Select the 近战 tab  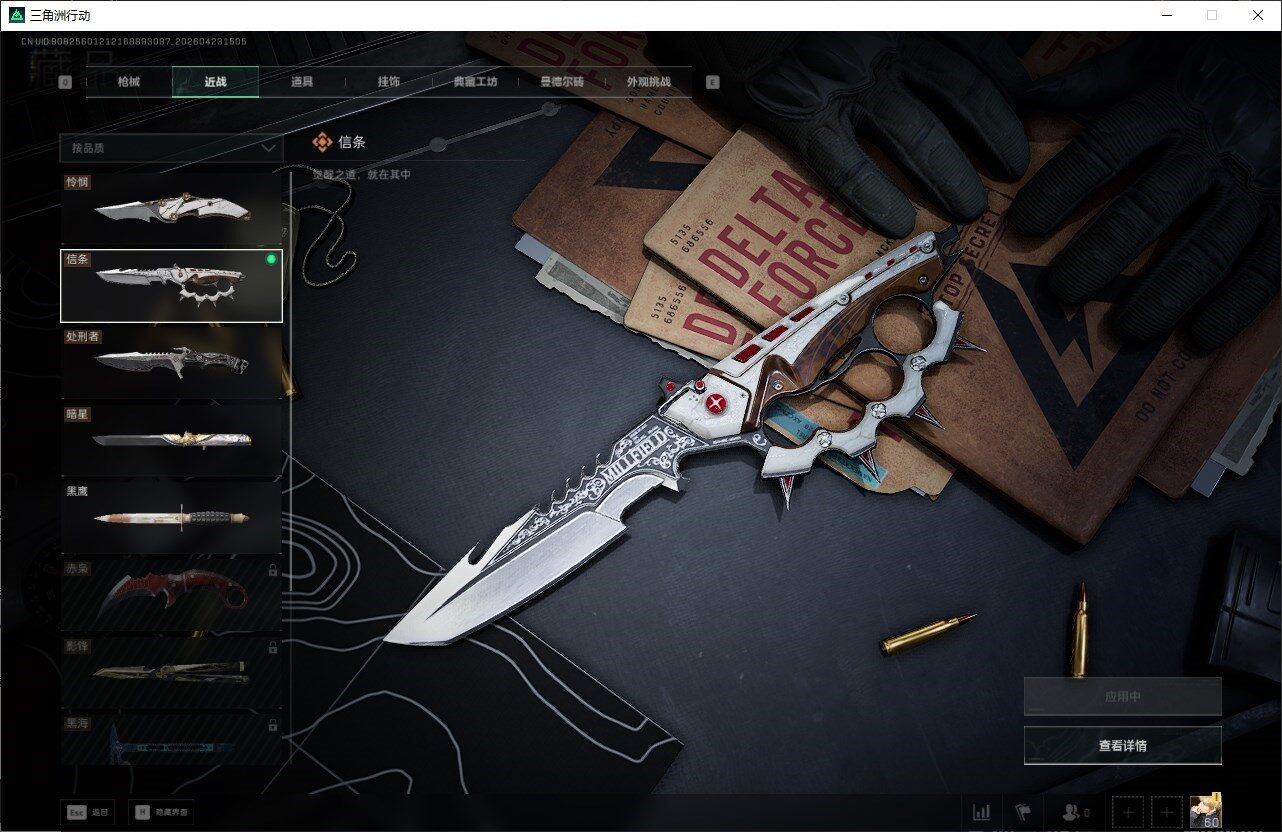[x=215, y=82]
